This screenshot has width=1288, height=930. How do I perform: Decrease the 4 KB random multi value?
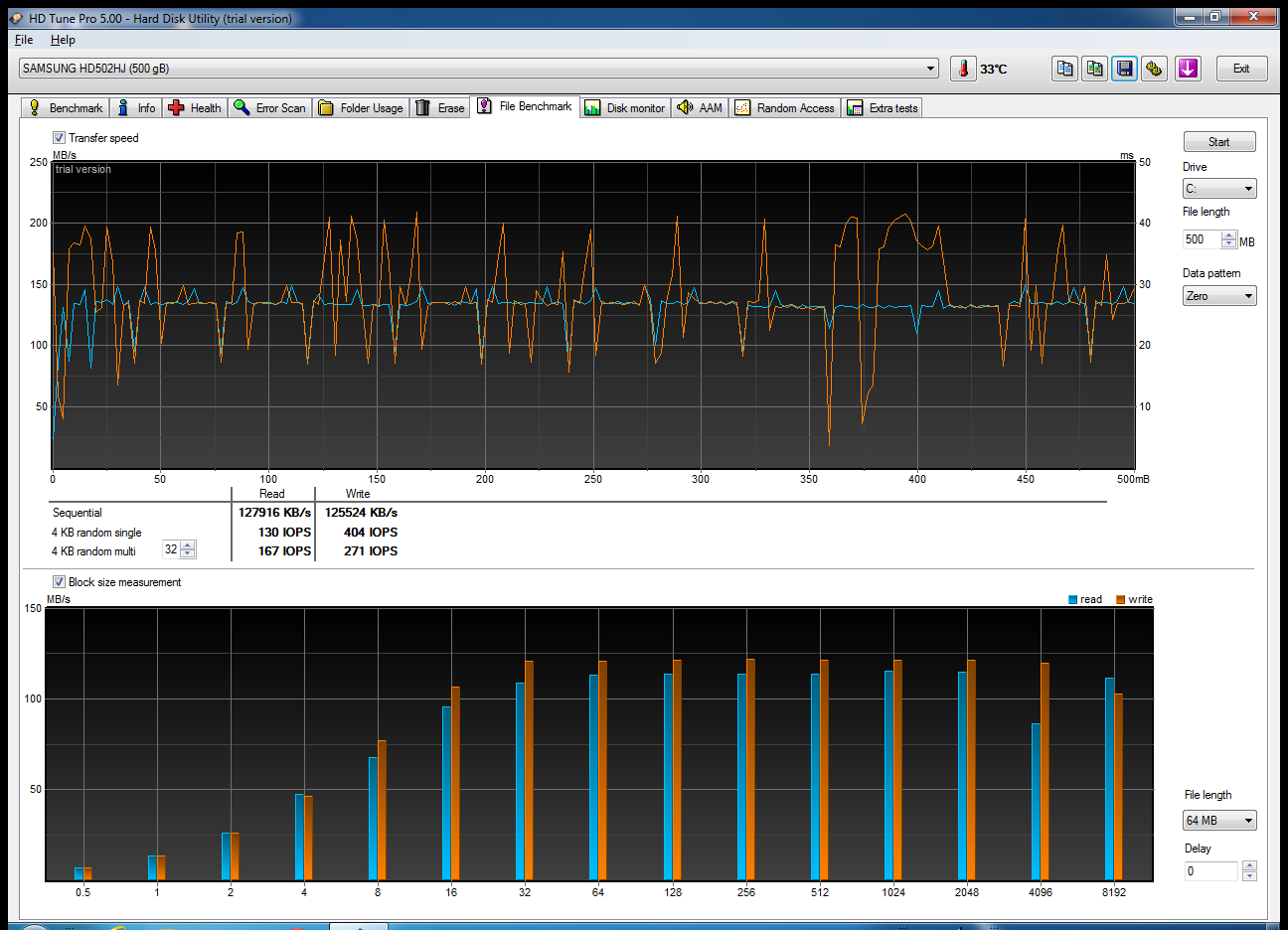pos(188,553)
